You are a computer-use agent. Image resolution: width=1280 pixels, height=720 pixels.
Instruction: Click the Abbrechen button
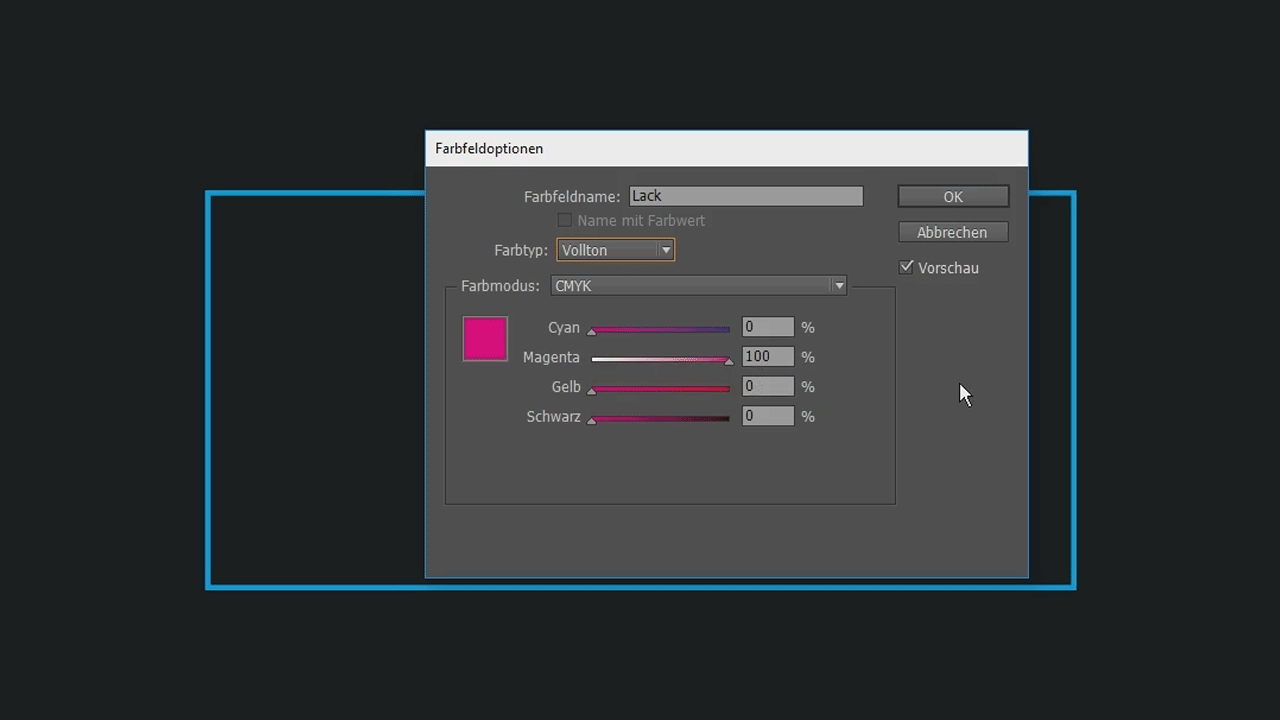pyautogui.click(x=952, y=232)
